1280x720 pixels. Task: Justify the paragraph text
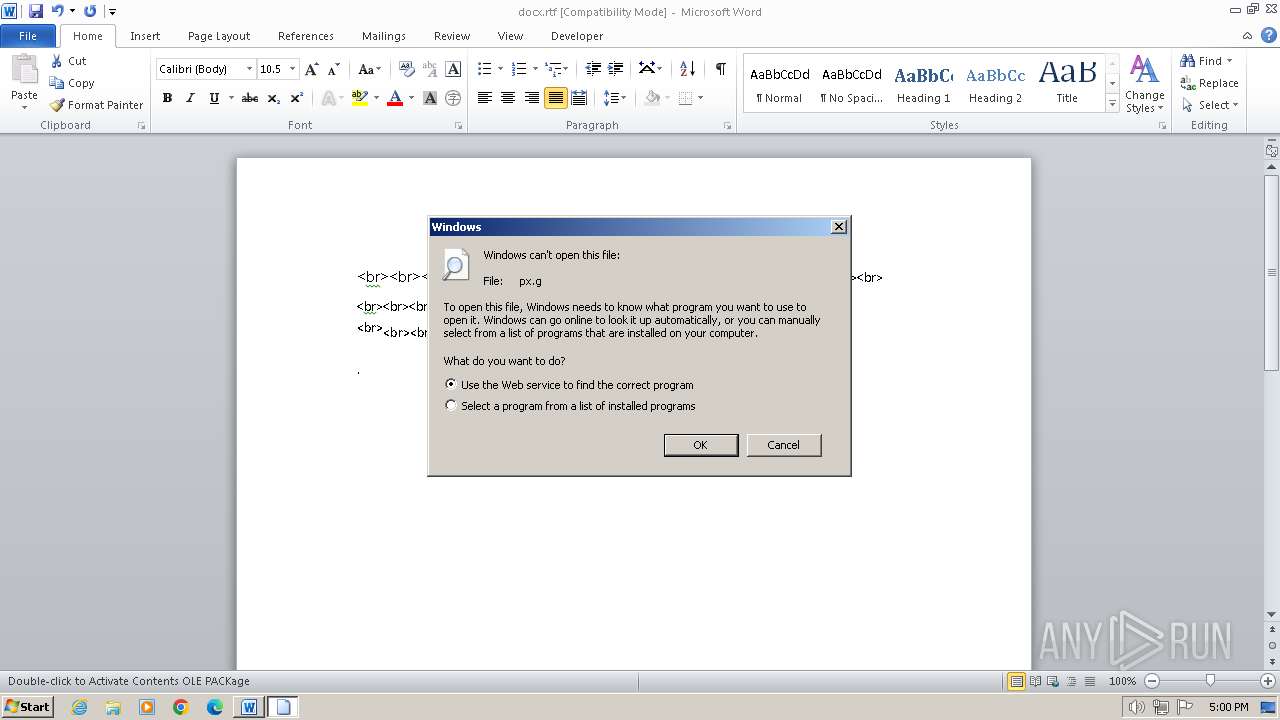click(x=555, y=98)
